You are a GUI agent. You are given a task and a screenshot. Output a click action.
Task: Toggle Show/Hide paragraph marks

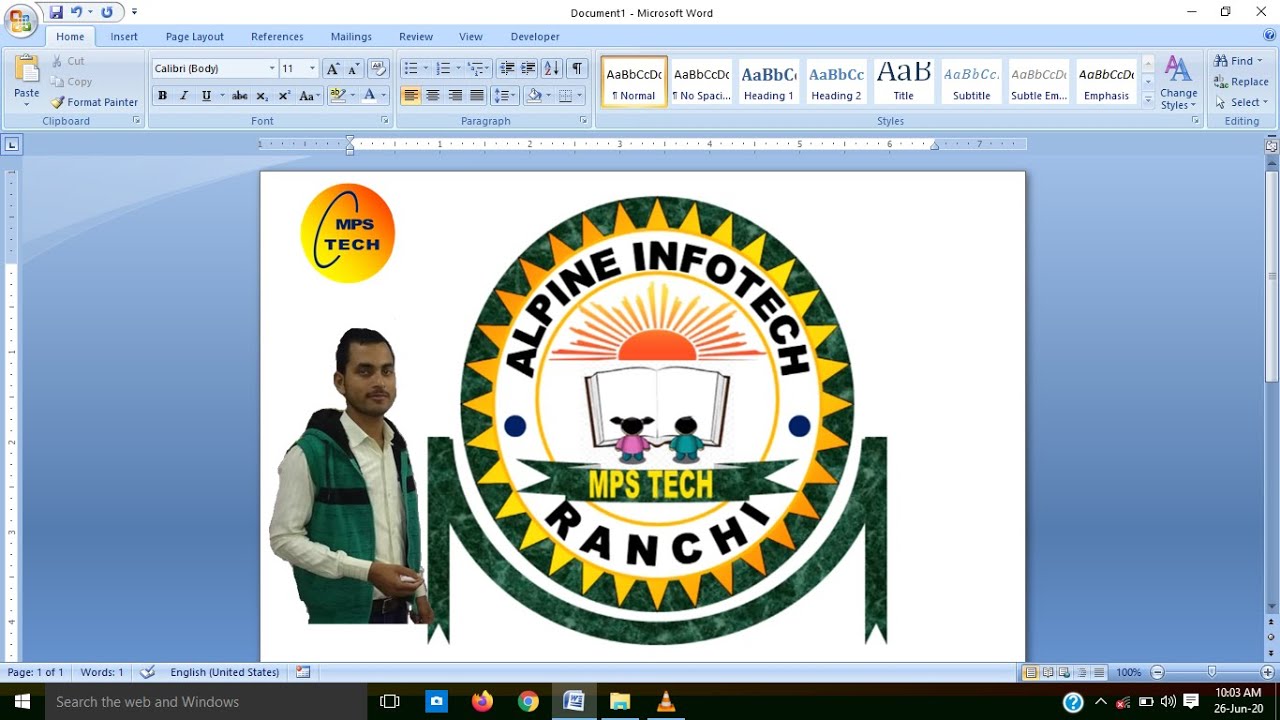coord(577,68)
